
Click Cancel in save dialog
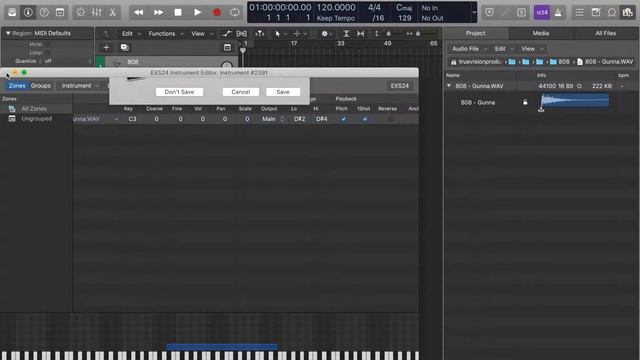[x=241, y=92]
